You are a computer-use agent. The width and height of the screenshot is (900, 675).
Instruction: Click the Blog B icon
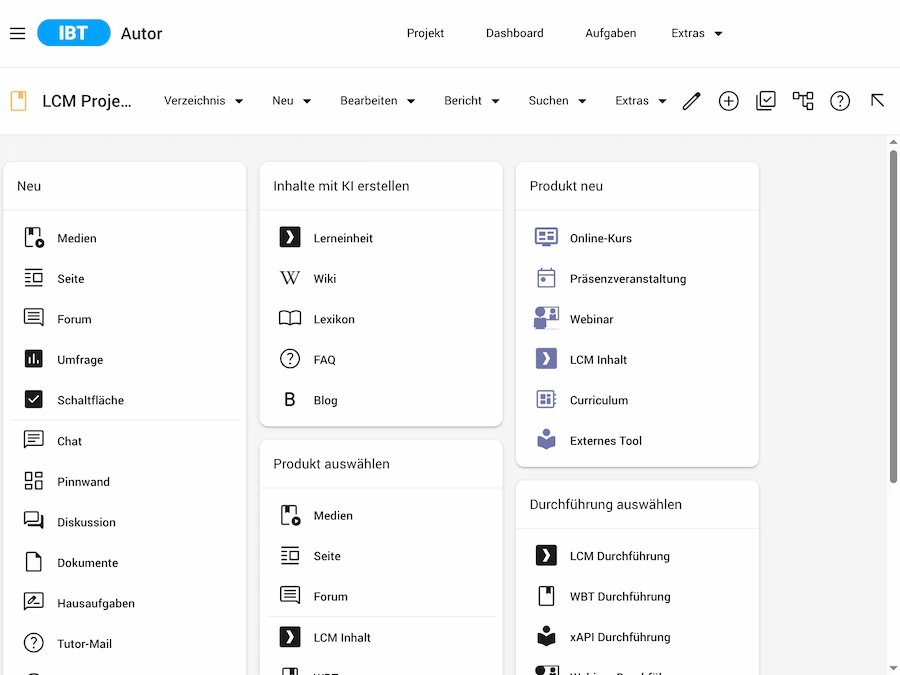[x=290, y=399]
